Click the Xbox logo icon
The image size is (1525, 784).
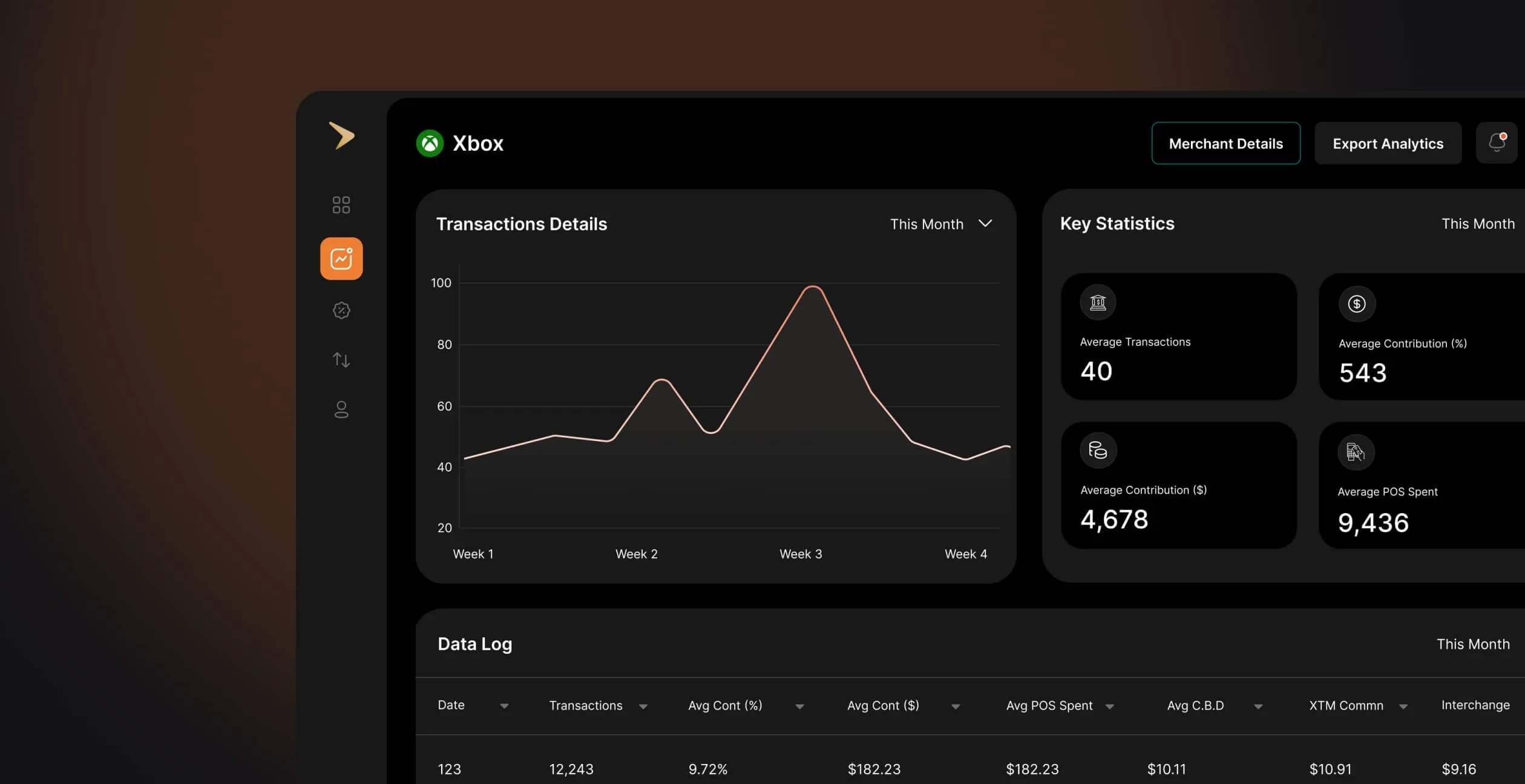click(430, 143)
